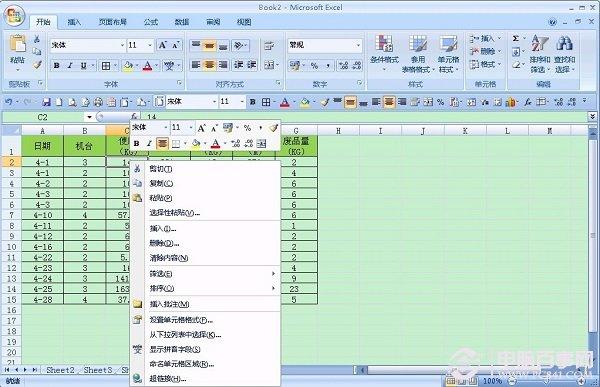Click the text Orientation icon in alignment group
This screenshot has height=387, width=600.
pyautogui.click(x=239, y=46)
